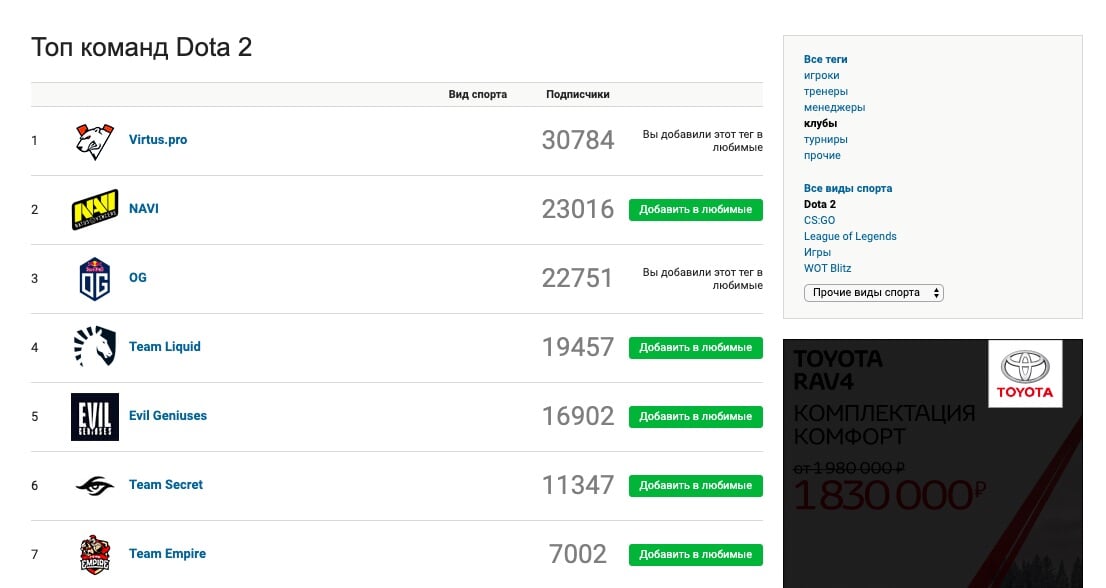
Task: Open the OG team link
Action: [138, 278]
